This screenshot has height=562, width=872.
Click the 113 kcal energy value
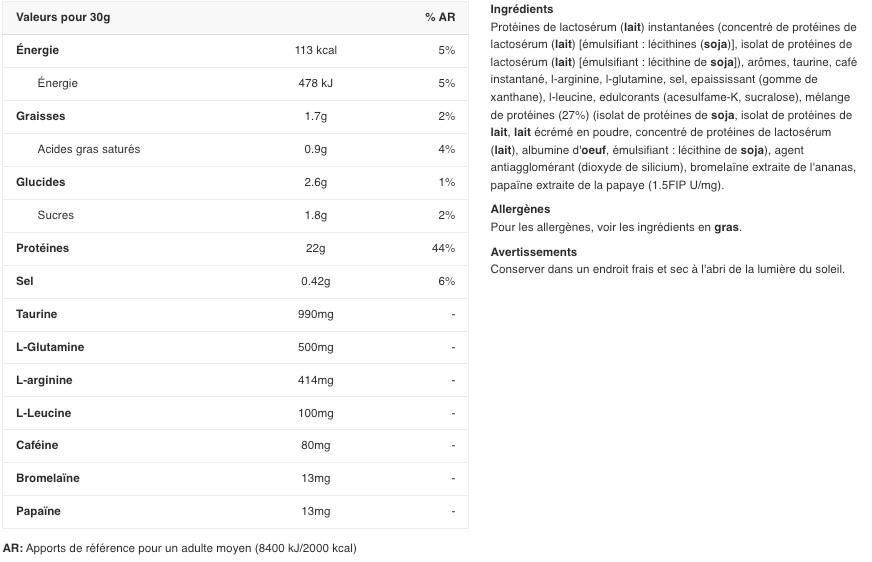[x=316, y=50]
